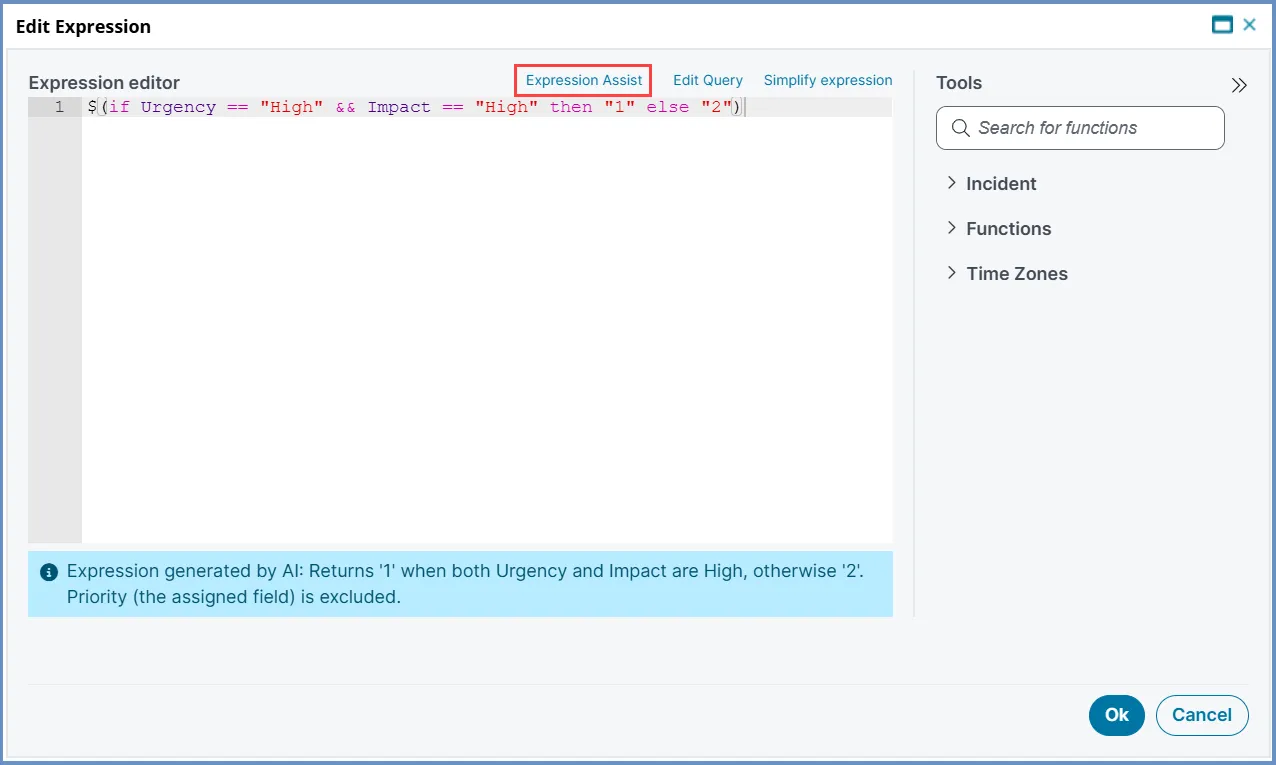Confirm with the Ok button
Screen dimensions: 1276x765
tap(1117, 715)
